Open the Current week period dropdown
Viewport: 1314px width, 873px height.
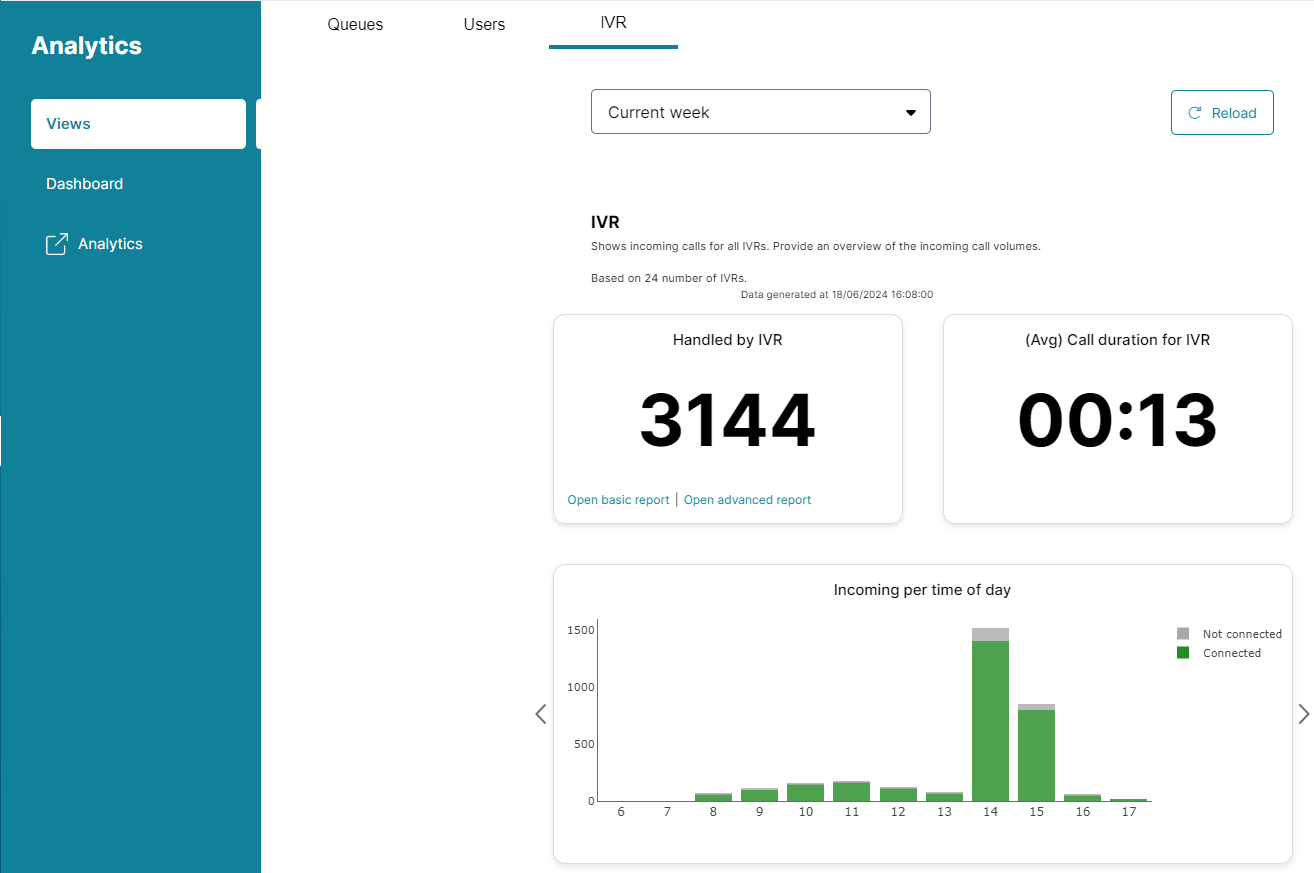pos(759,112)
